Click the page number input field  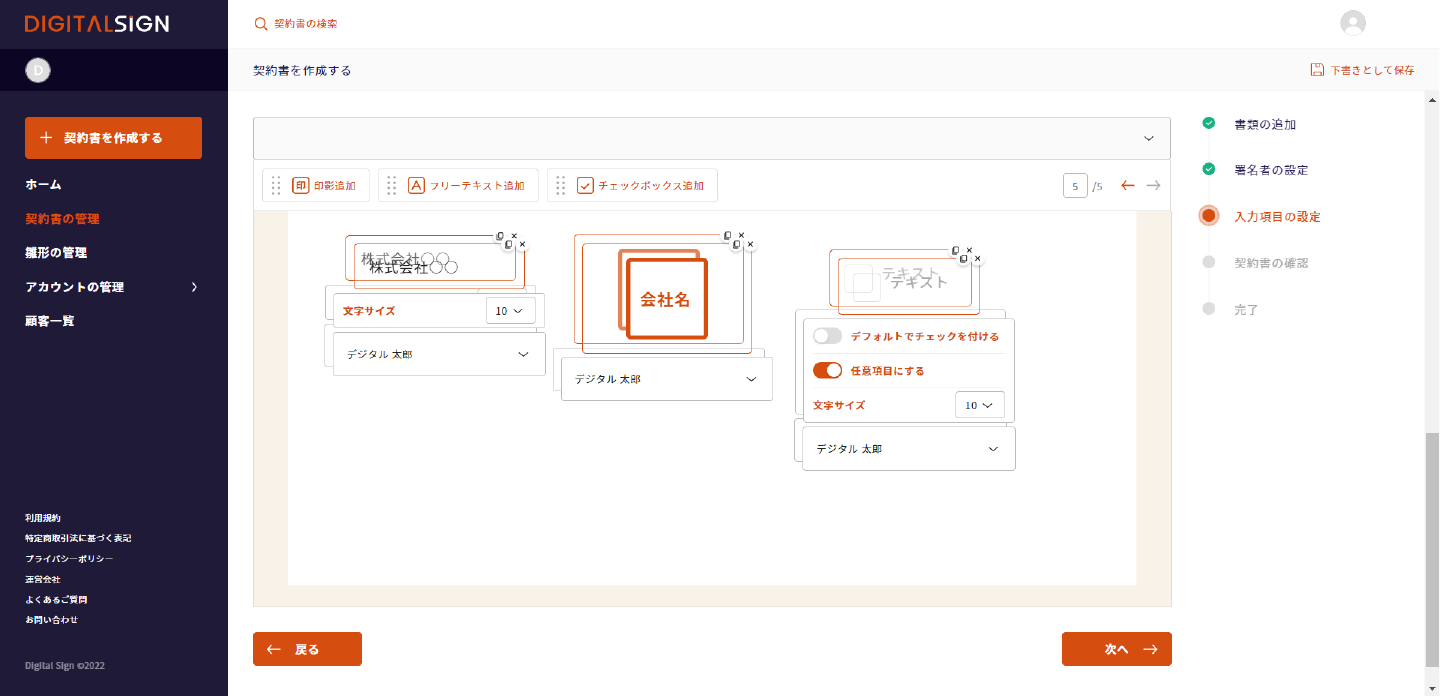pyautogui.click(x=1074, y=186)
